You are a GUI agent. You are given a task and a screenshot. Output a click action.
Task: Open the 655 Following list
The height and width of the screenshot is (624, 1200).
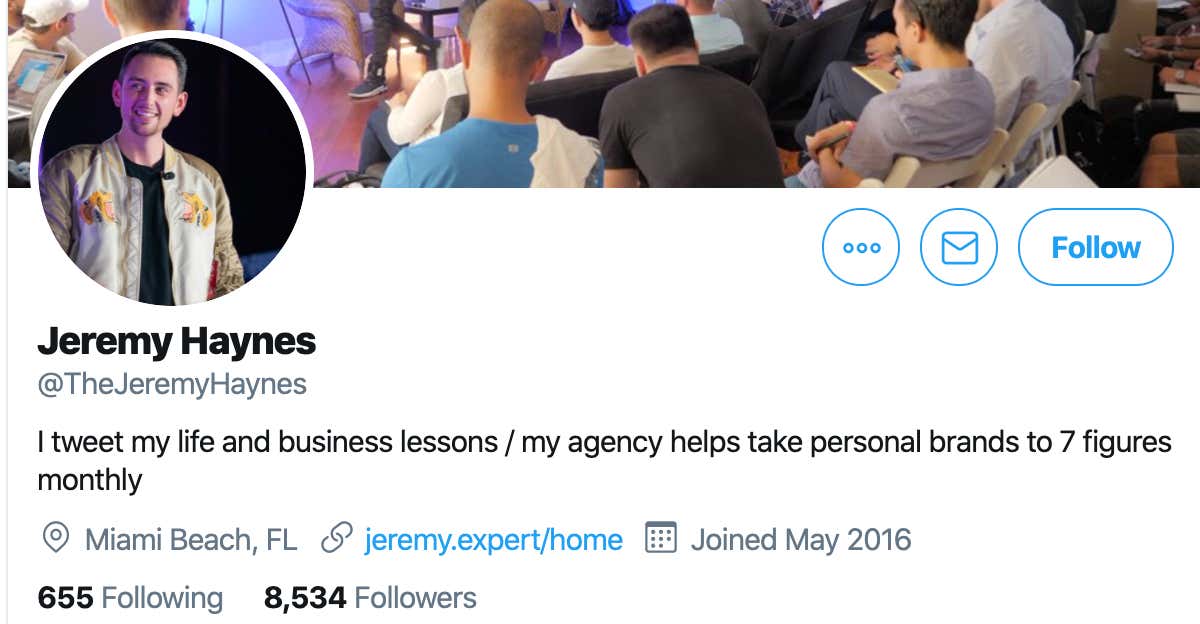click(x=130, y=598)
